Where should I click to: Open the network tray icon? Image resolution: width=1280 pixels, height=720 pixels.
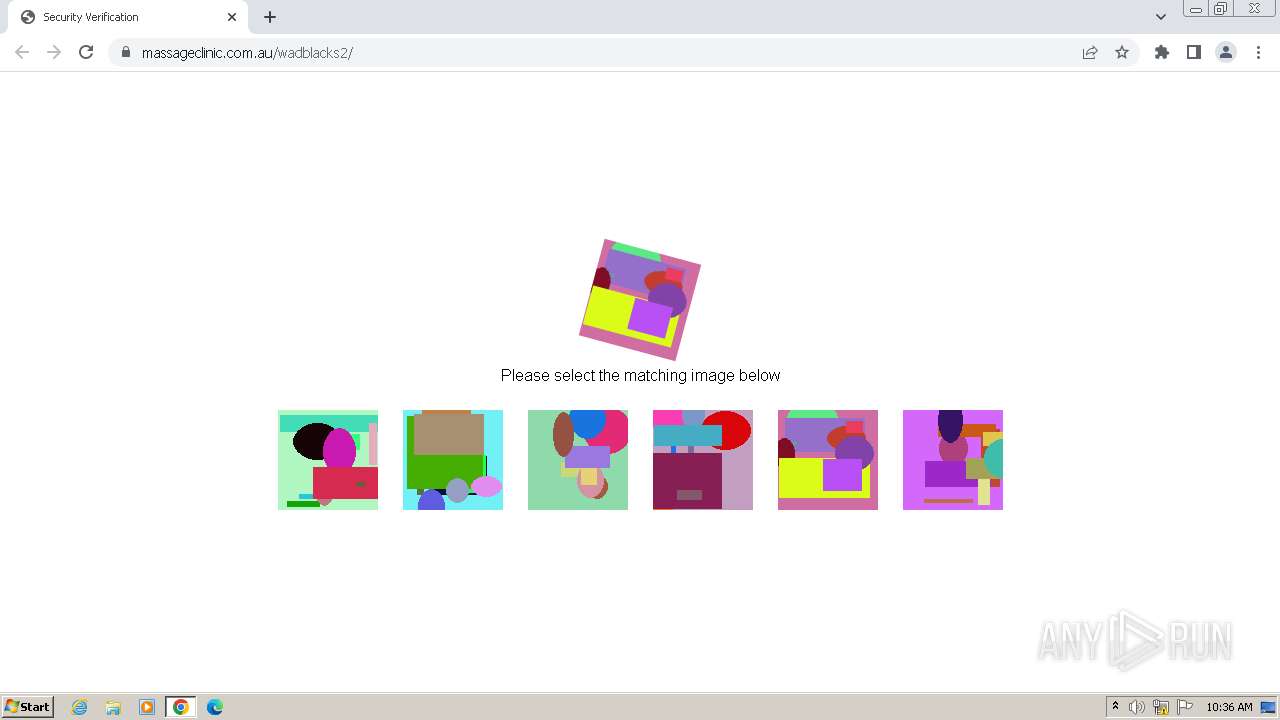point(1161,707)
